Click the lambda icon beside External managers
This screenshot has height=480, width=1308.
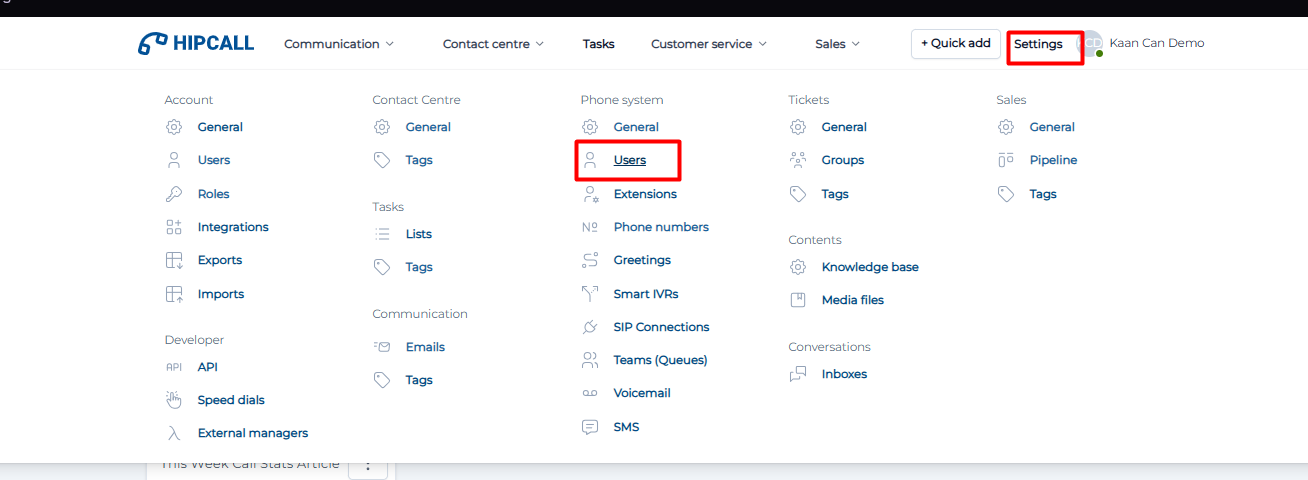point(174,433)
